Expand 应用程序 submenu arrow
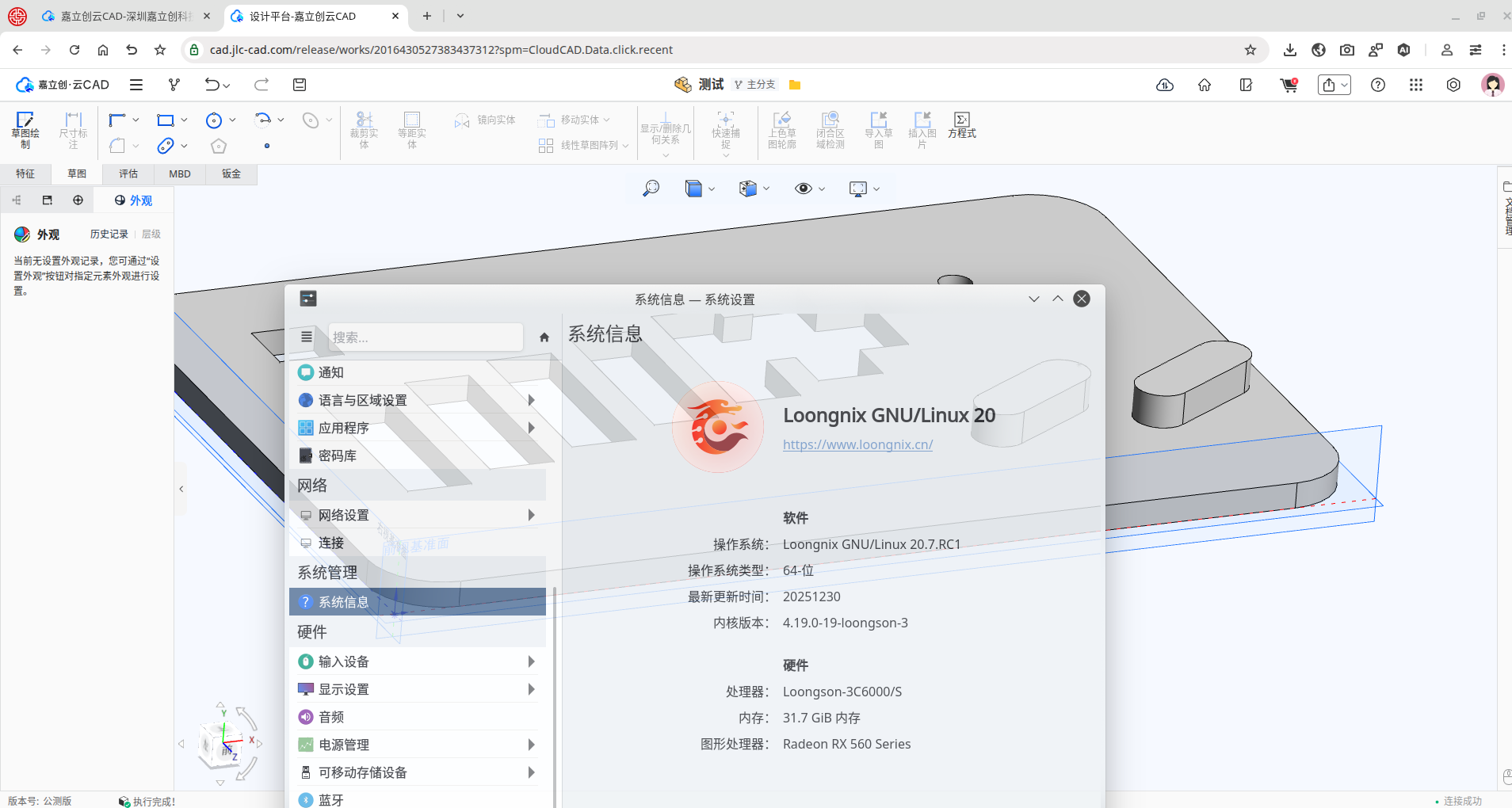Image resolution: width=1512 pixels, height=808 pixels. (x=531, y=428)
